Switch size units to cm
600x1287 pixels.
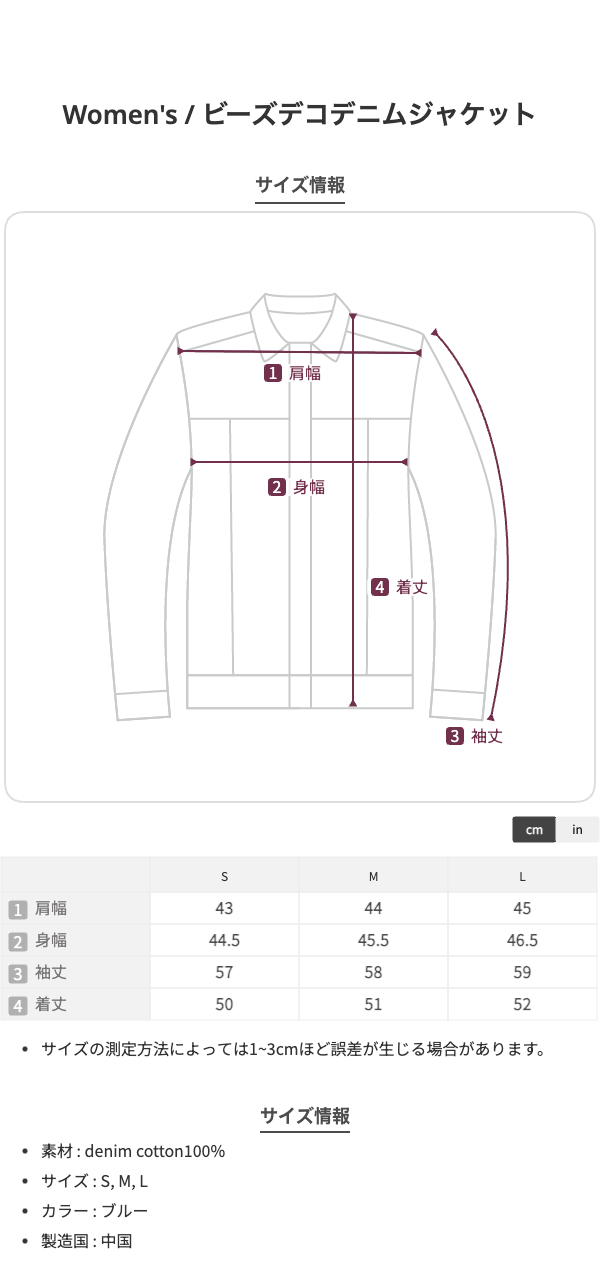[534, 830]
